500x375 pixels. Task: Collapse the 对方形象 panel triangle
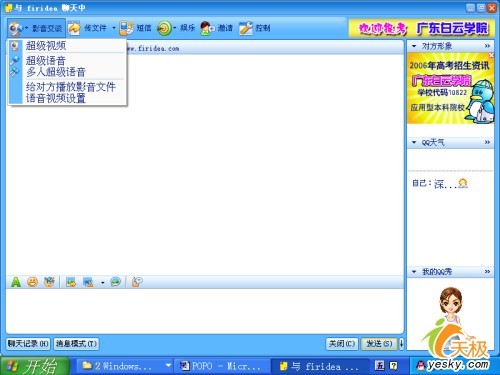[414, 46]
